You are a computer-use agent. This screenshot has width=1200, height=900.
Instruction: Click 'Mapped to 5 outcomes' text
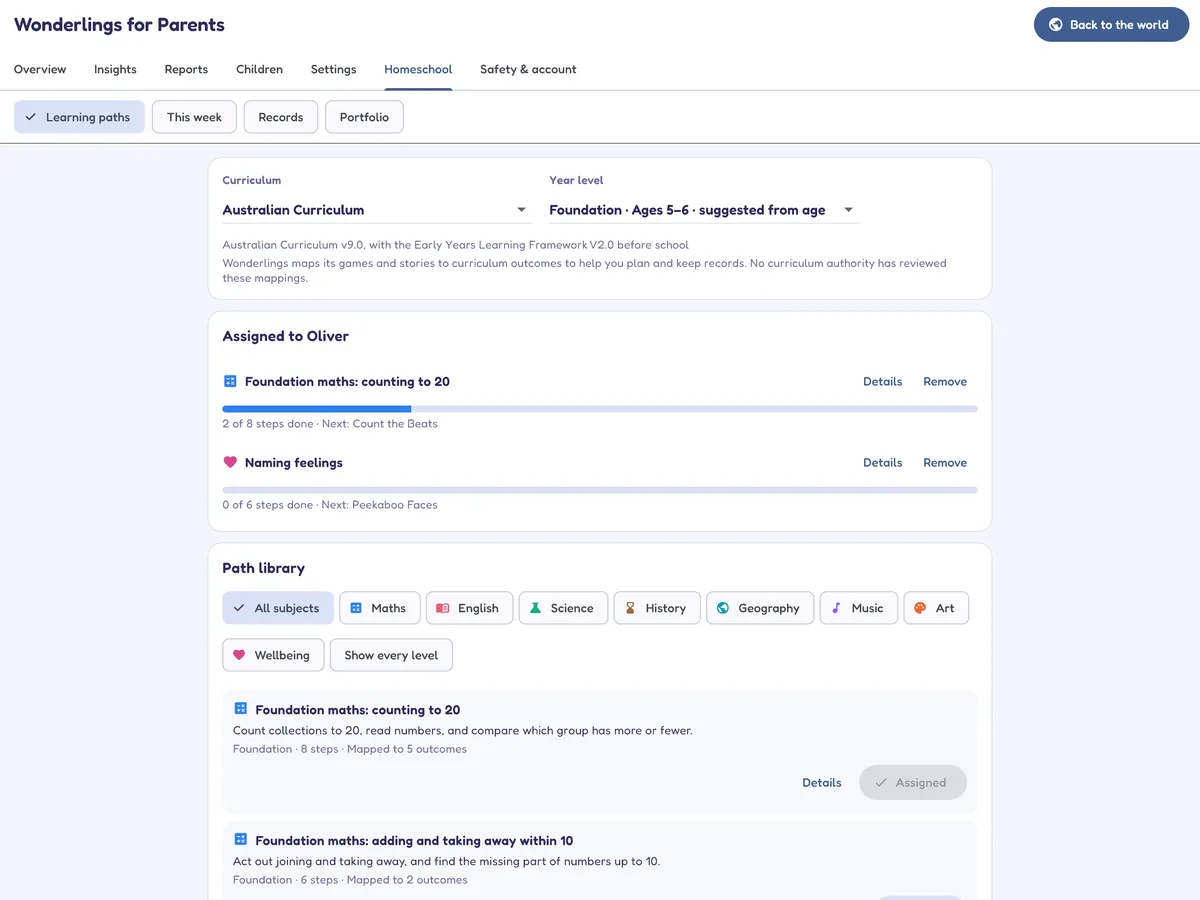407,749
